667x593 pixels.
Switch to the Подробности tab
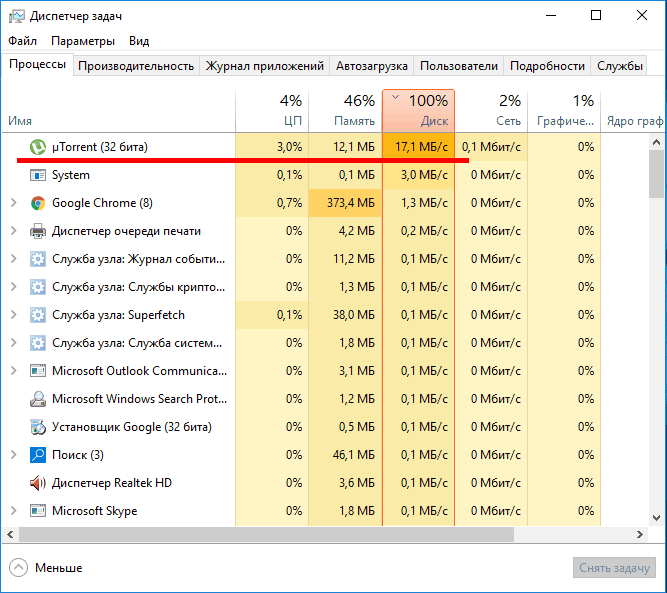click(x=547, y=66)
